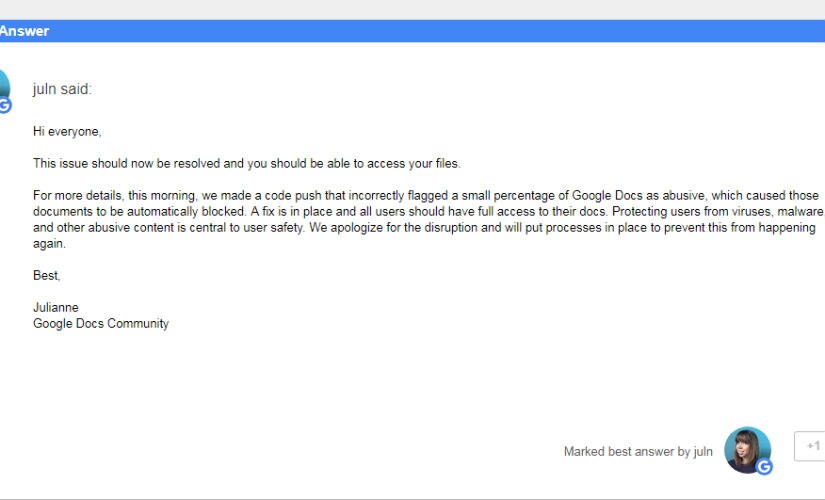Click the G badge on the left-edge avatar
Viewport: 825px width, 500px height.
(5, 105)
